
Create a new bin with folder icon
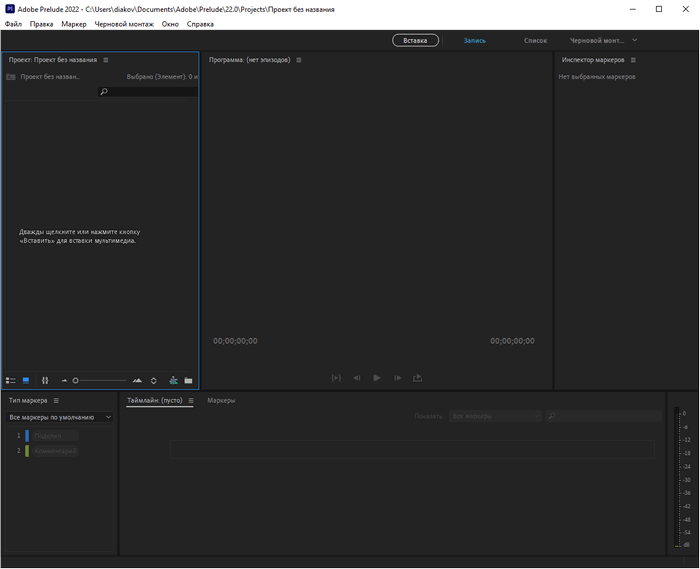(188, 380)
